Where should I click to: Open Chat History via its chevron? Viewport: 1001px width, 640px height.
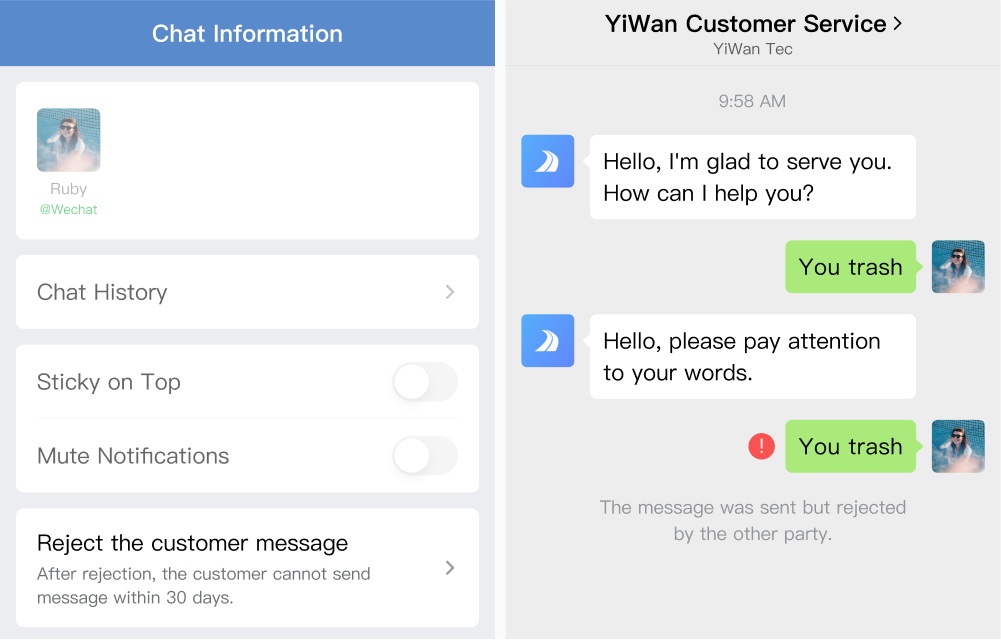tap(450, 292)
